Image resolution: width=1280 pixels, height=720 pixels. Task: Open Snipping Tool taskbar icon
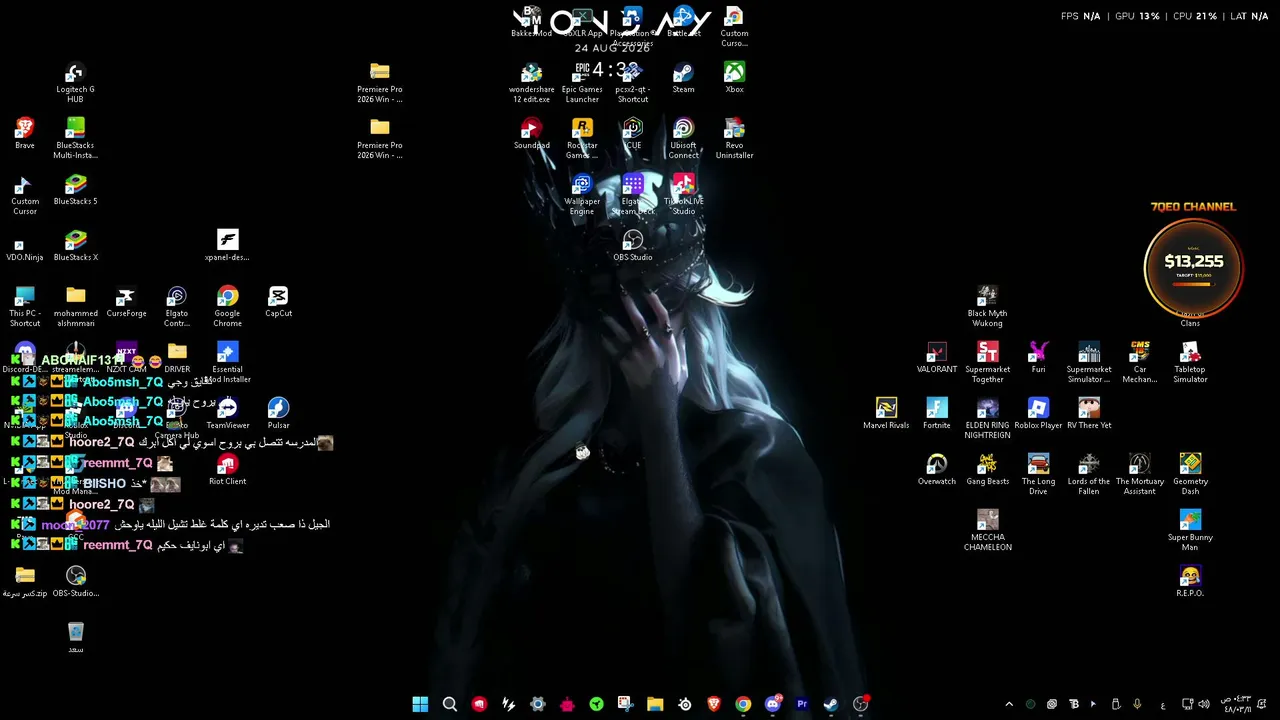pyautogui.click(x=625, y=704)
